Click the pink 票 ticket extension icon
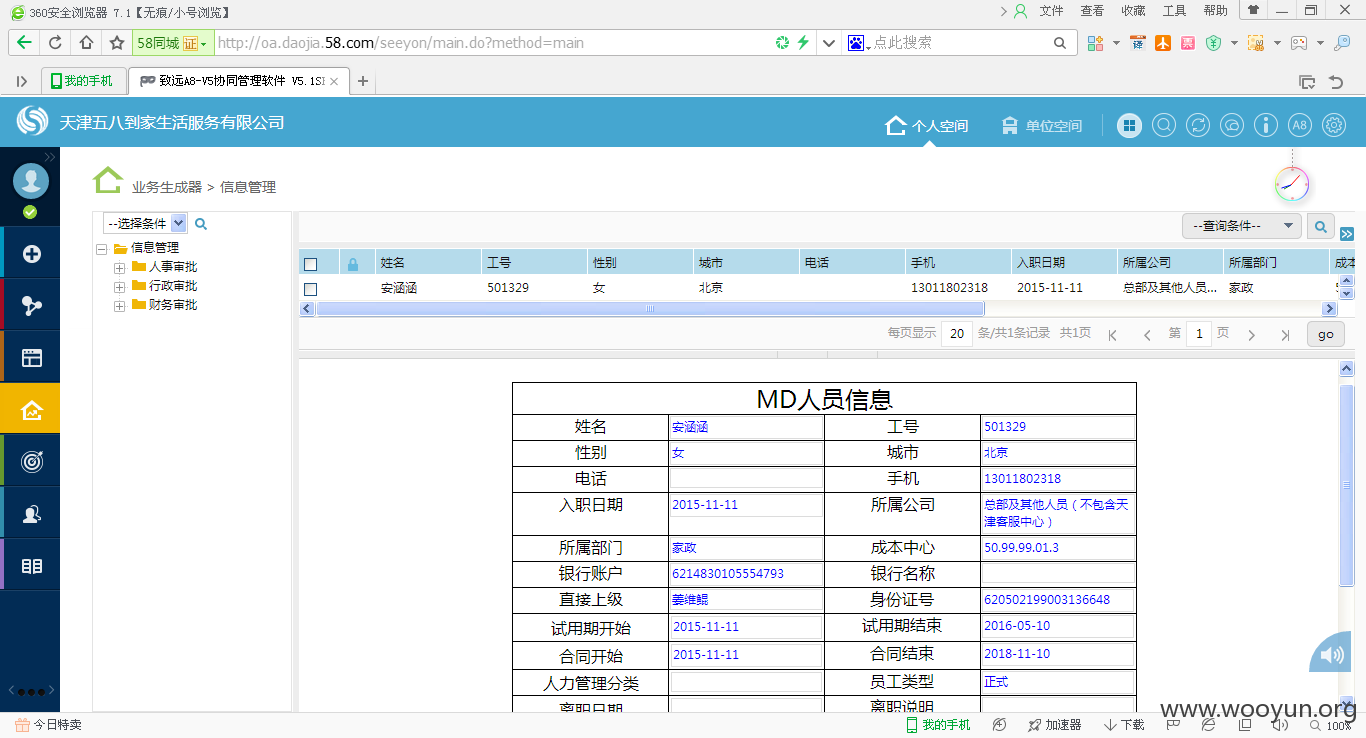Viewport: 1366px width, 738px height. (1187, 43)
